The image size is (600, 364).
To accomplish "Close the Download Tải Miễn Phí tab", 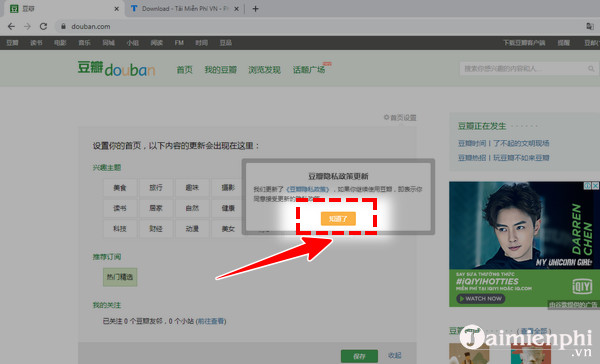I will coord(236,8).
